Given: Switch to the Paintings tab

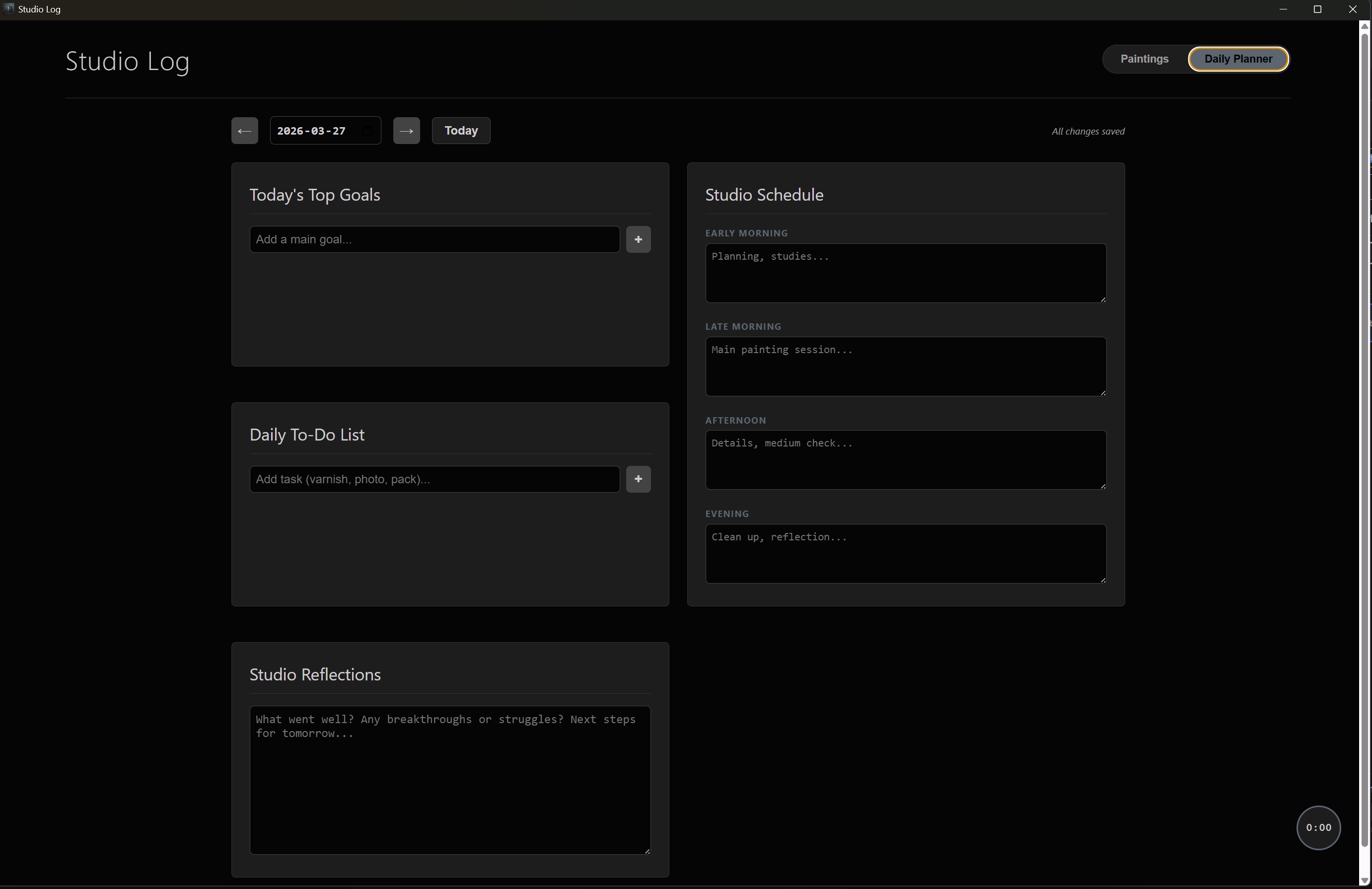Looking at the screenshot, I should tap(1144, 59).
